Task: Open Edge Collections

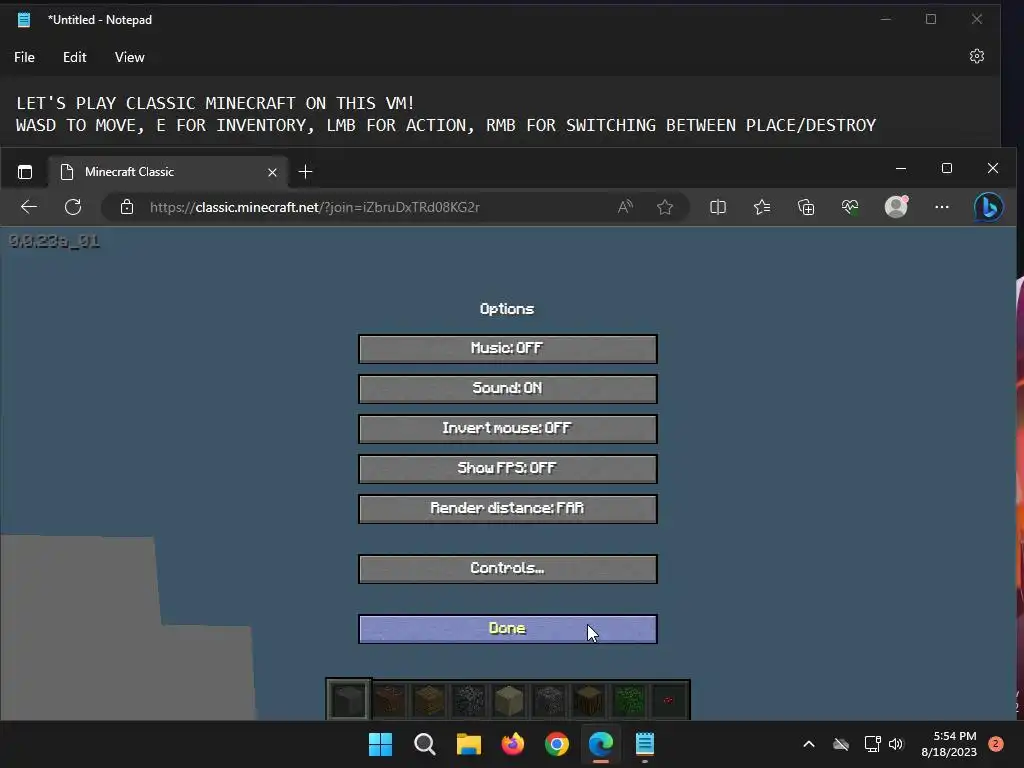Action: (x=806, y=207)
